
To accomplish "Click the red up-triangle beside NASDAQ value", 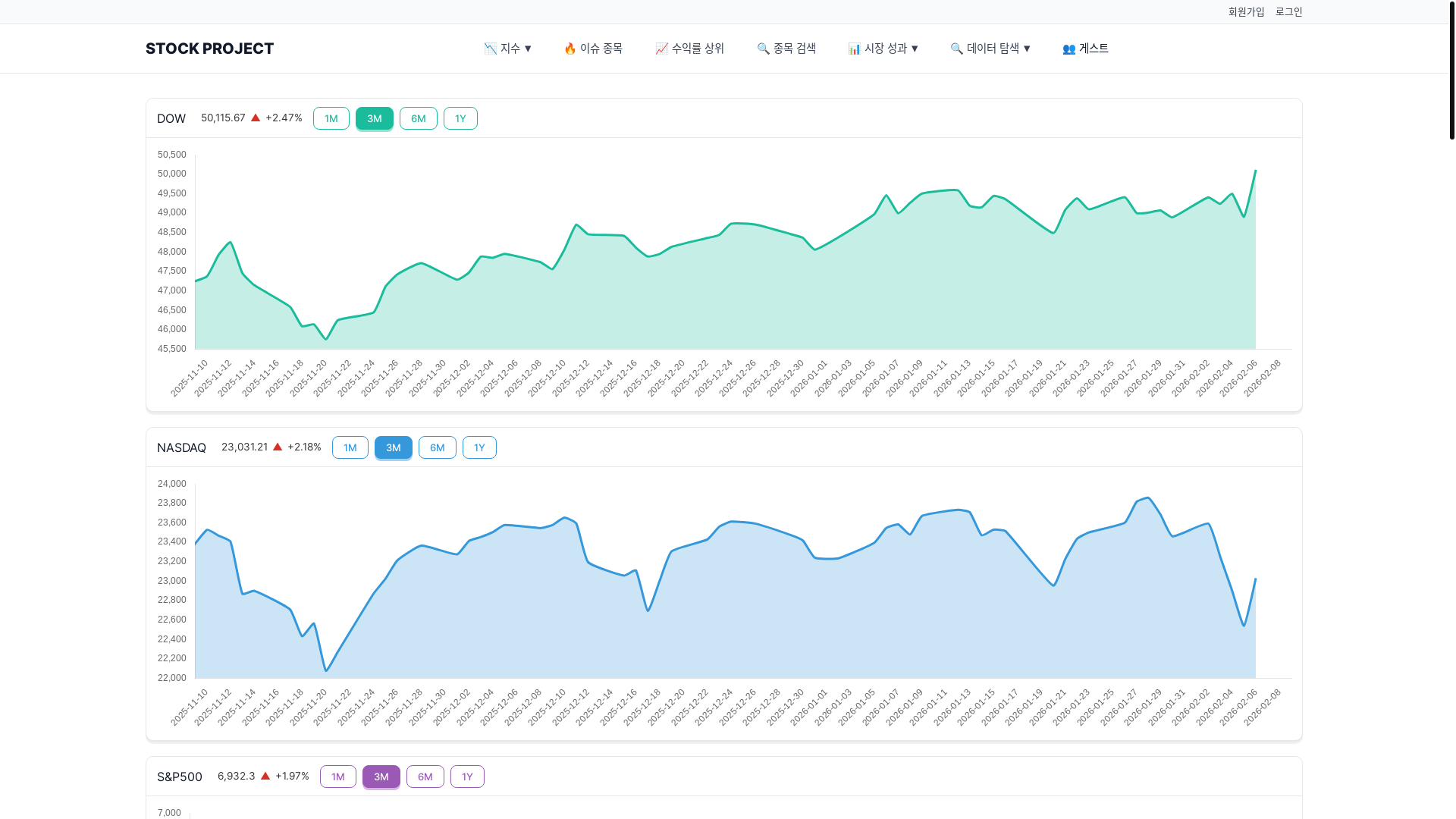I will point(278,447).
